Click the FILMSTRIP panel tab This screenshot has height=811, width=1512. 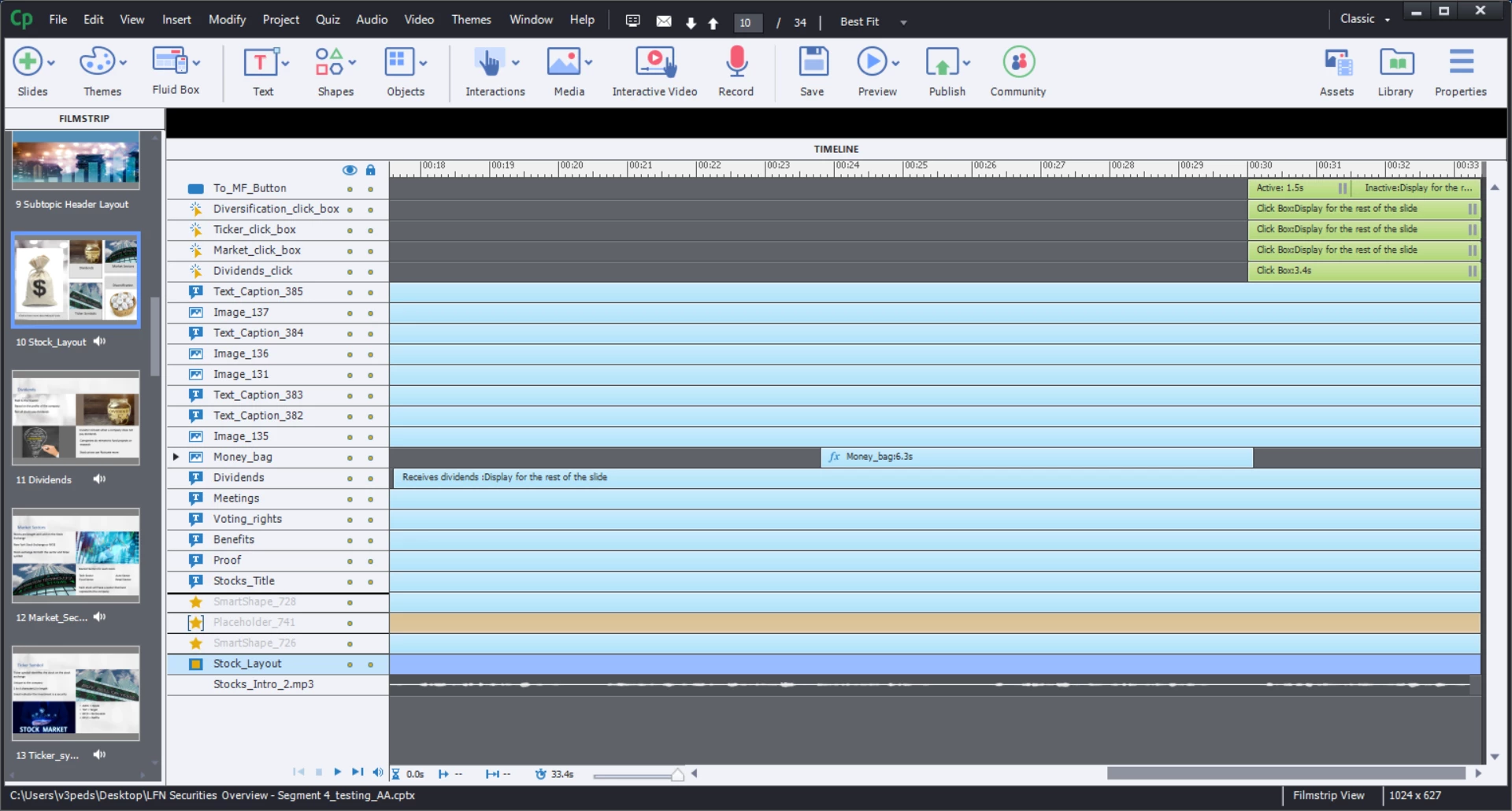[x=84, y=119]
